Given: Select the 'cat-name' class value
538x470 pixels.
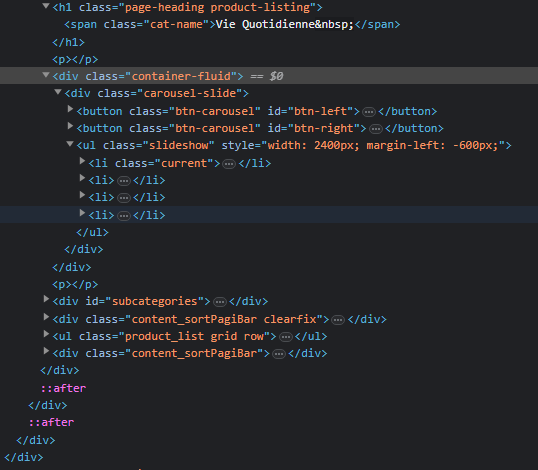Looking at the screenshot, I should tap(177, 24).
